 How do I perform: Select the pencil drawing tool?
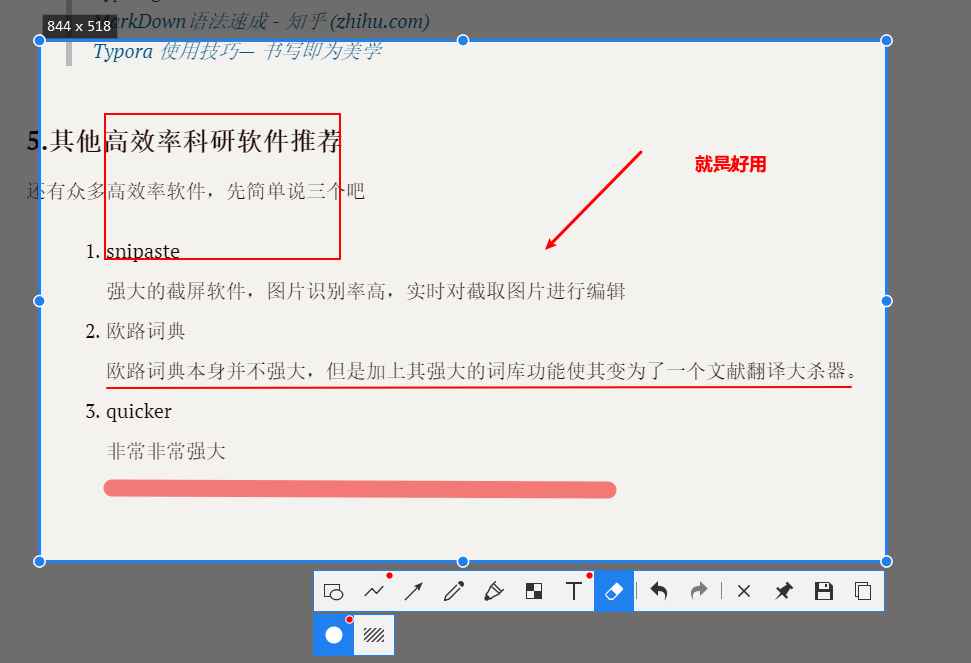coord(454,591)
